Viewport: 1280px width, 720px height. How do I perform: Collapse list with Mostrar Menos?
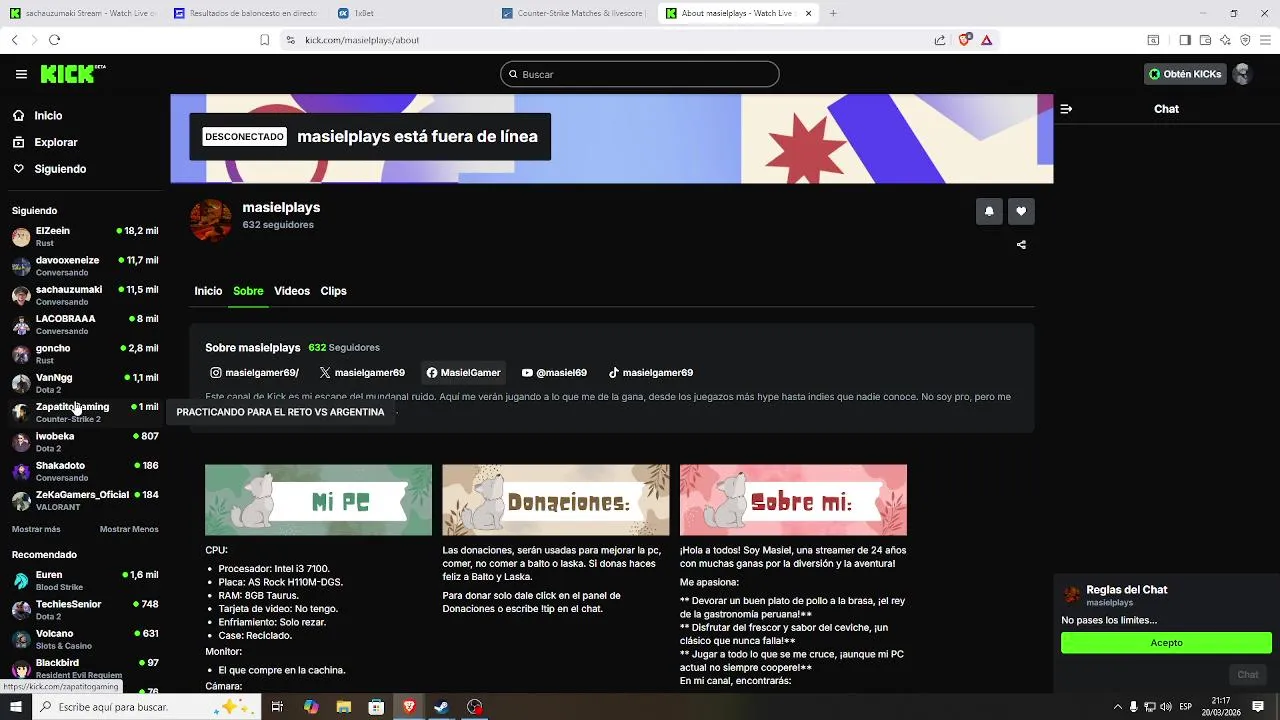point(129,529)
